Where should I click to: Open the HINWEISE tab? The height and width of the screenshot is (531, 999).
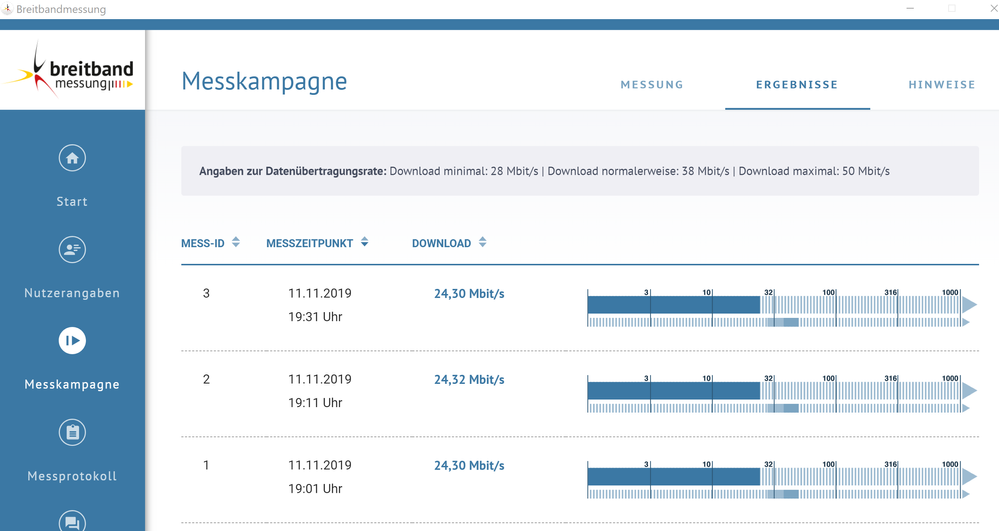(942, 84)
